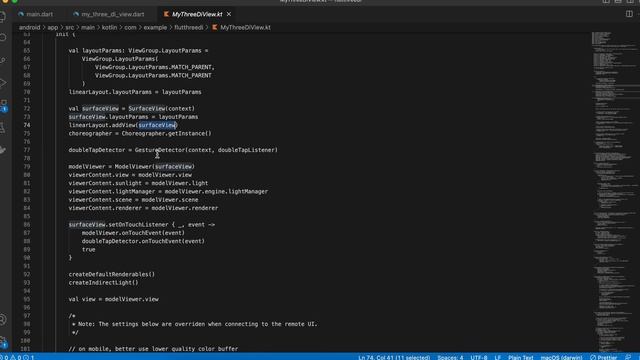Click line number 86 in gutter
This screenshot has width=640, height=360.
27,224
